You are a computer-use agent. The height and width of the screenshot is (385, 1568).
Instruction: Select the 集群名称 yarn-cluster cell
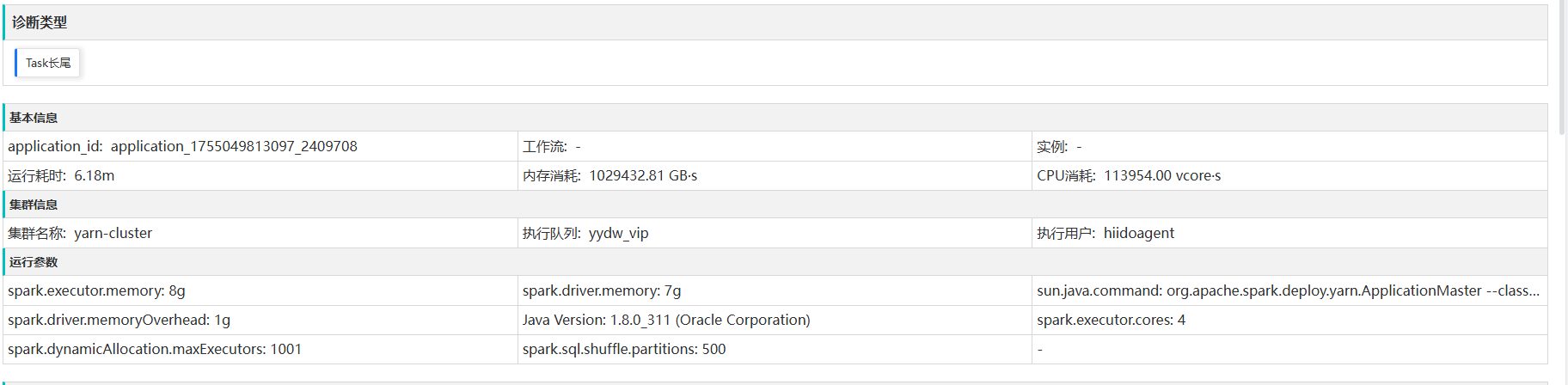coord(80,233)
